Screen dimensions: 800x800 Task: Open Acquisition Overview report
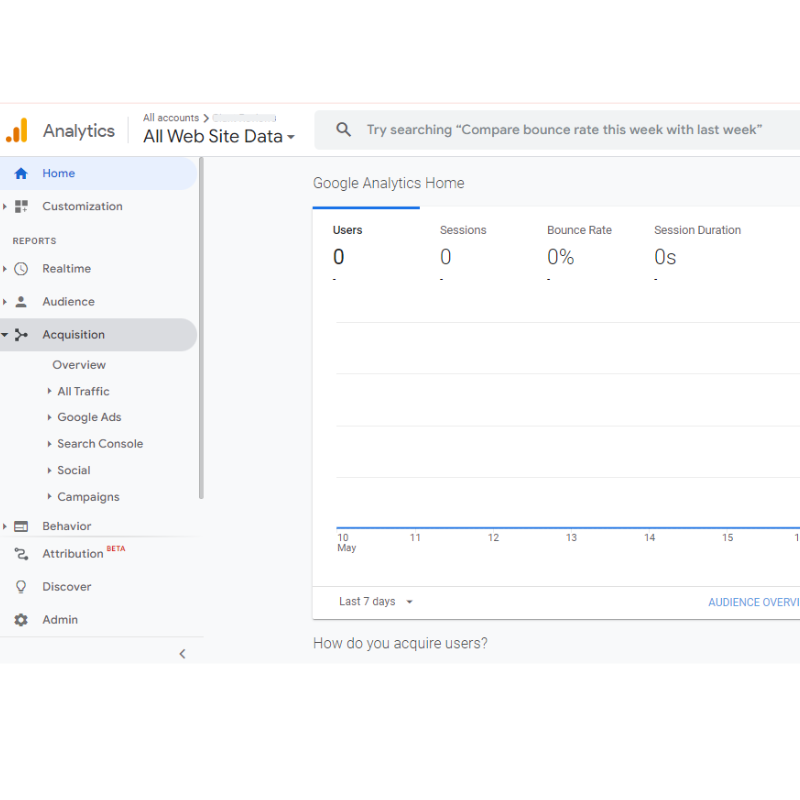point(79,365)
